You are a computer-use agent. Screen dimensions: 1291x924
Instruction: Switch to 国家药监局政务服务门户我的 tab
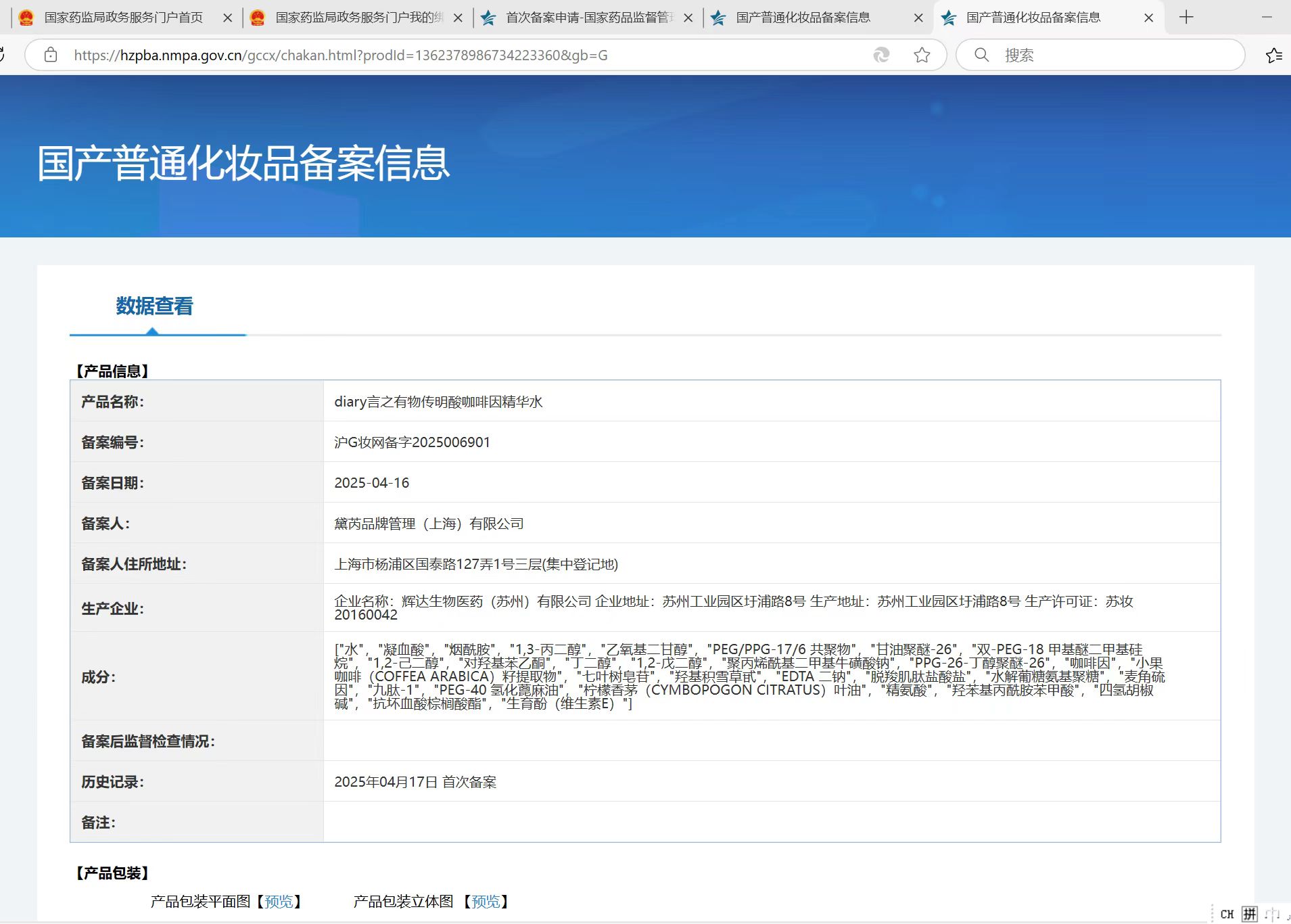pos(358,18)
